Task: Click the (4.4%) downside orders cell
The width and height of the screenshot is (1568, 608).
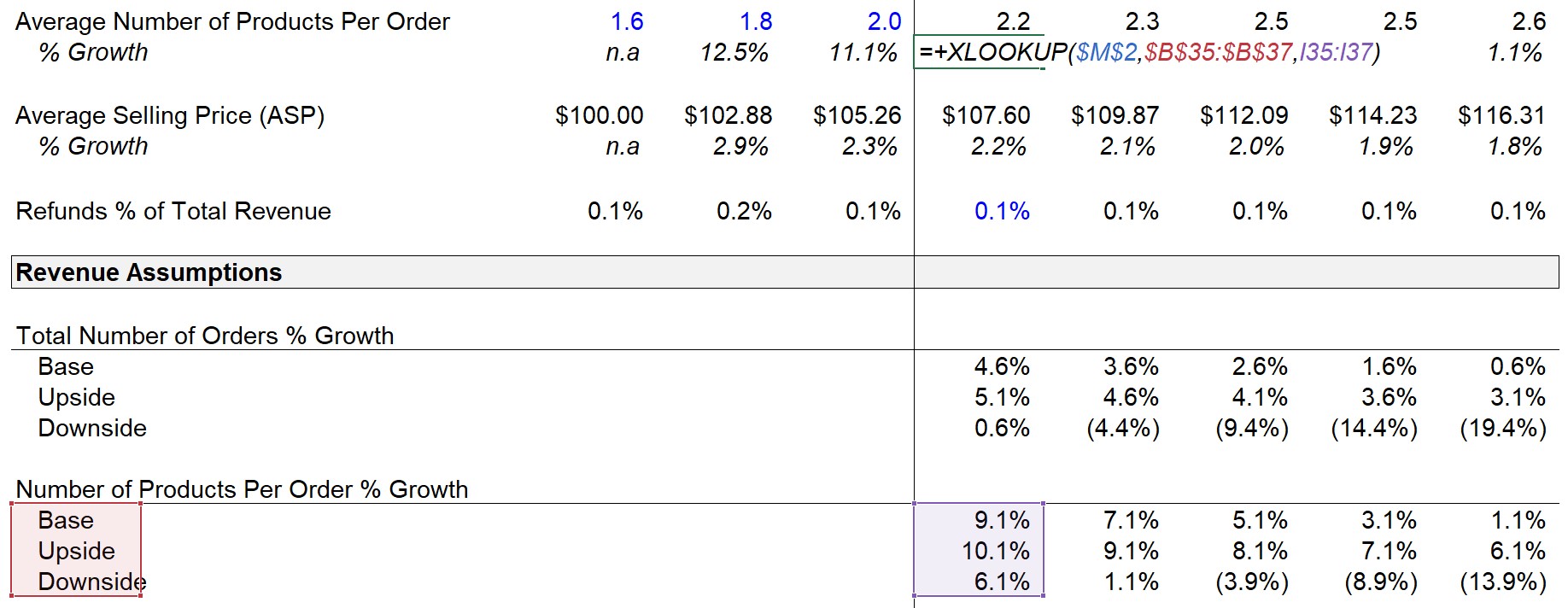Action: (1122, 428)
